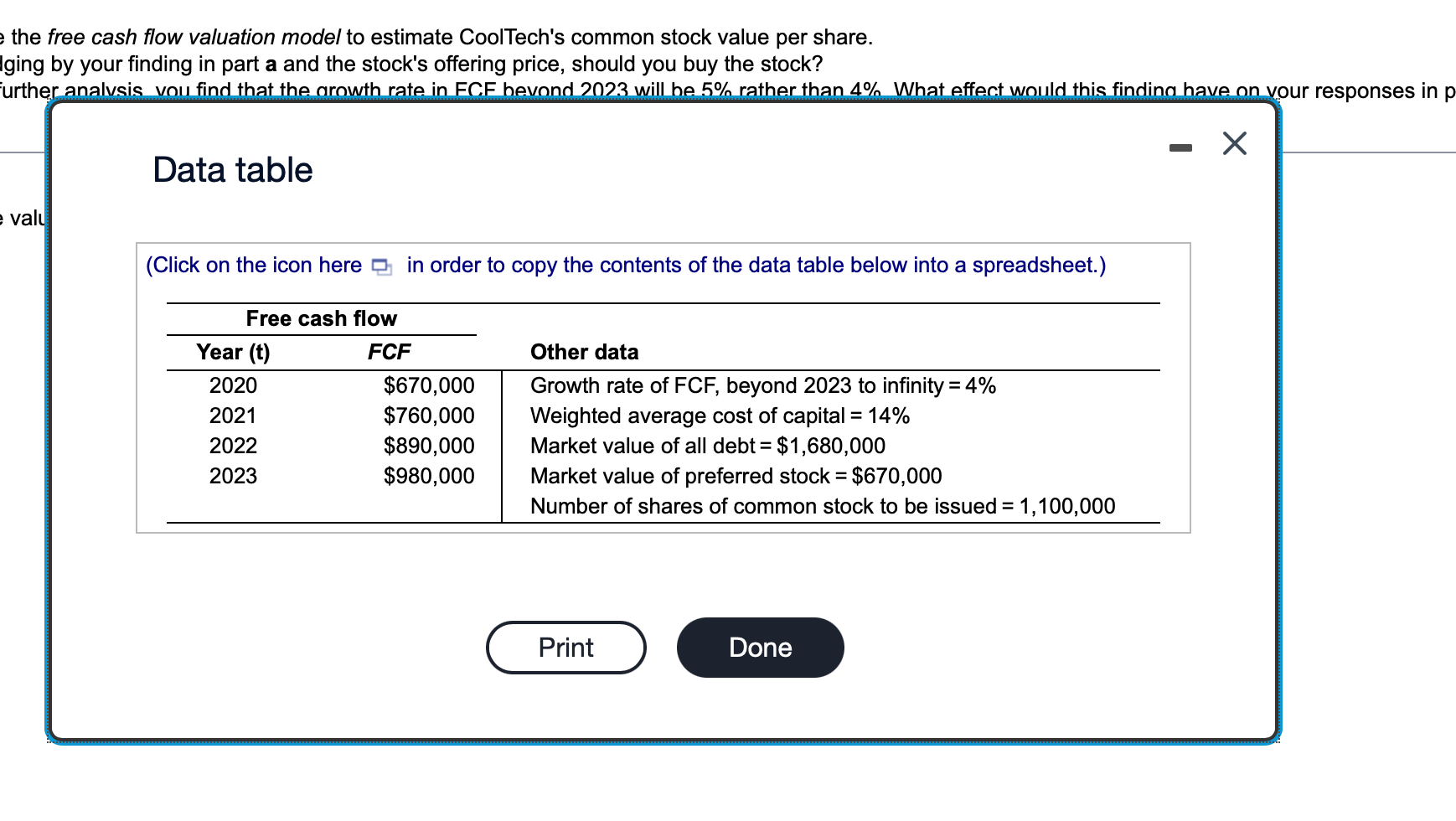This screenshot has width=1456, height=821.
Task: Select the growth rate 4% line
Action: click(762, 385)
